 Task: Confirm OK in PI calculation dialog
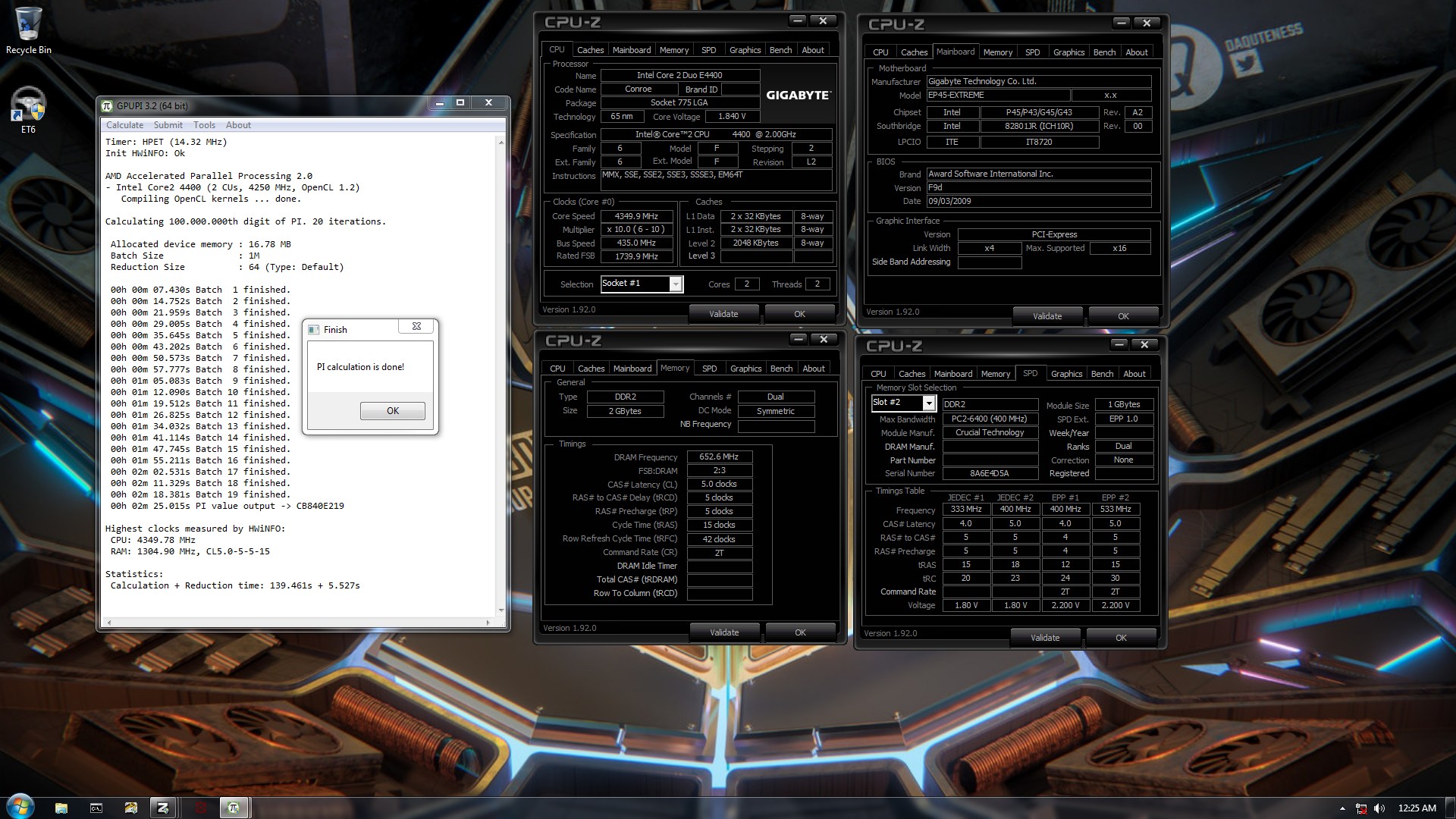pos(393,410)
